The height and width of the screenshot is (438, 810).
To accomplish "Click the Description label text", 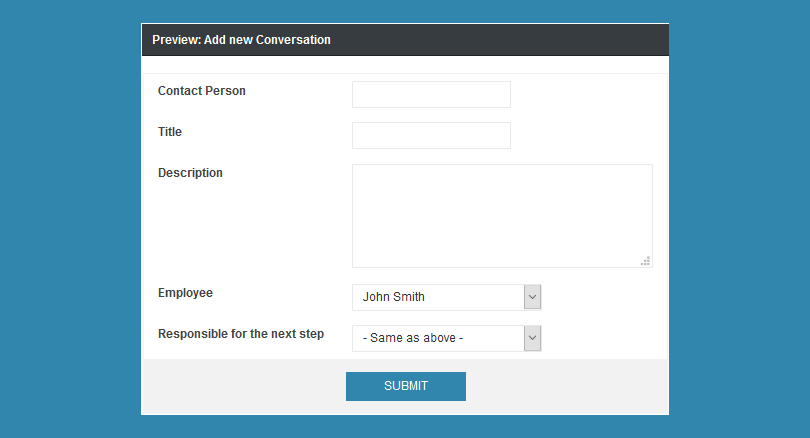I will [190, 173].
